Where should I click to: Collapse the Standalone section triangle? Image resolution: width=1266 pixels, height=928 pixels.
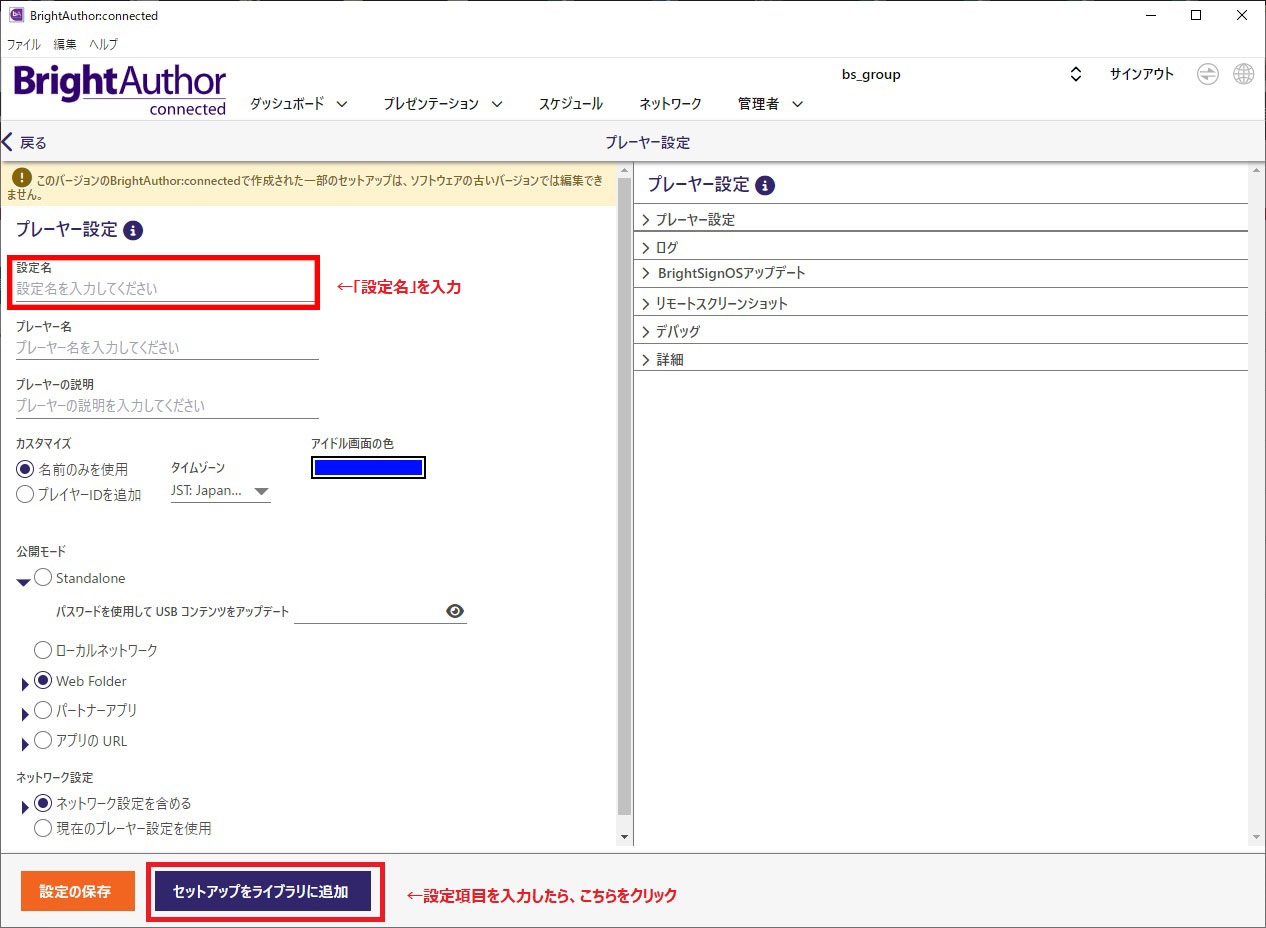point(24,582)
